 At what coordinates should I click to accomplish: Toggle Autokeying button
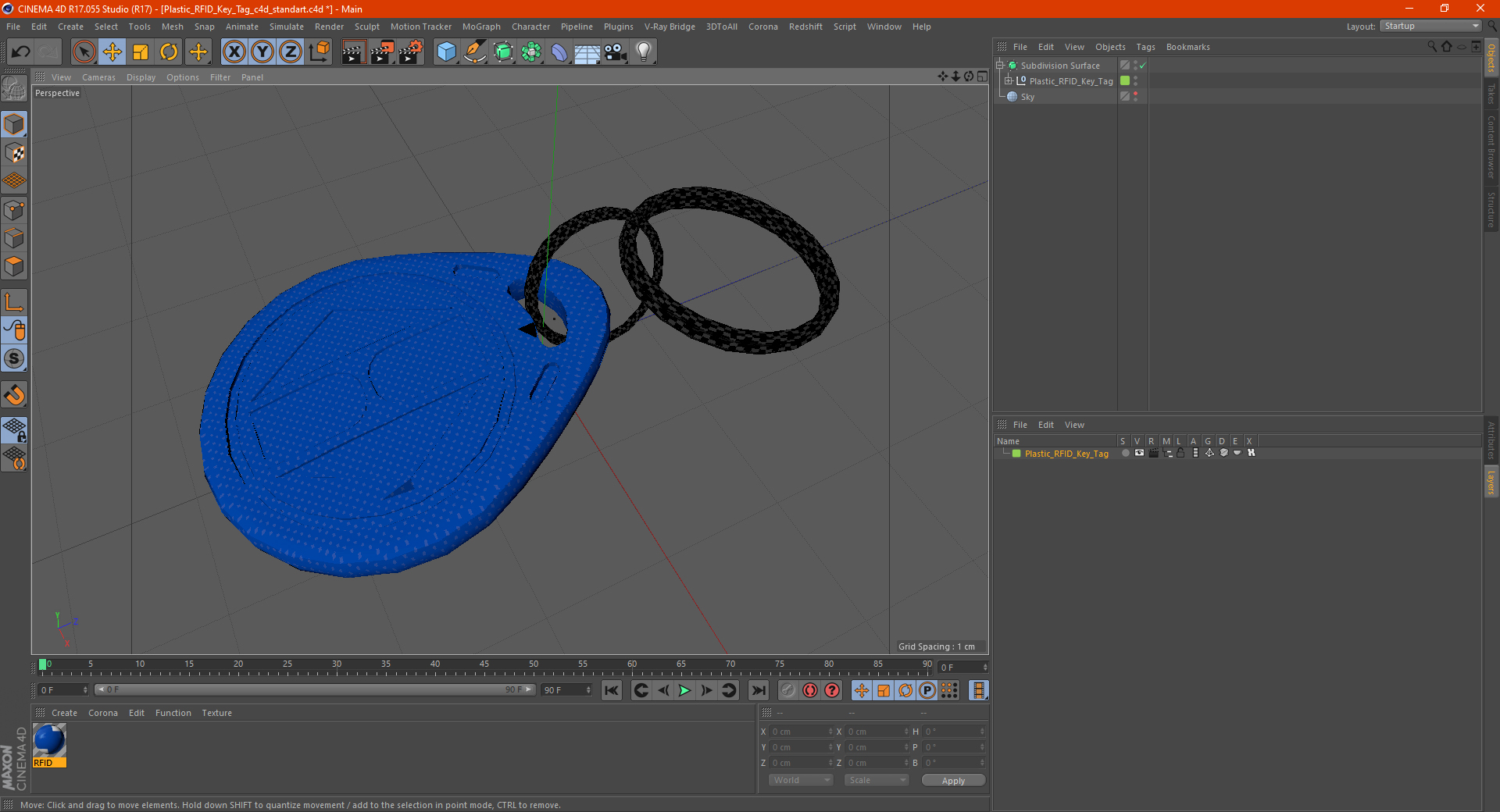tap(810, 690)
